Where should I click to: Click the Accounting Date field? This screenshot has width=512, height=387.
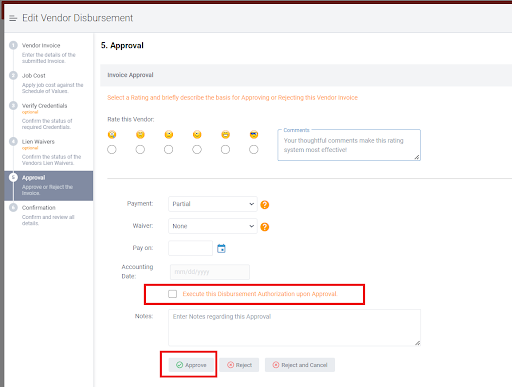point(210,272)
